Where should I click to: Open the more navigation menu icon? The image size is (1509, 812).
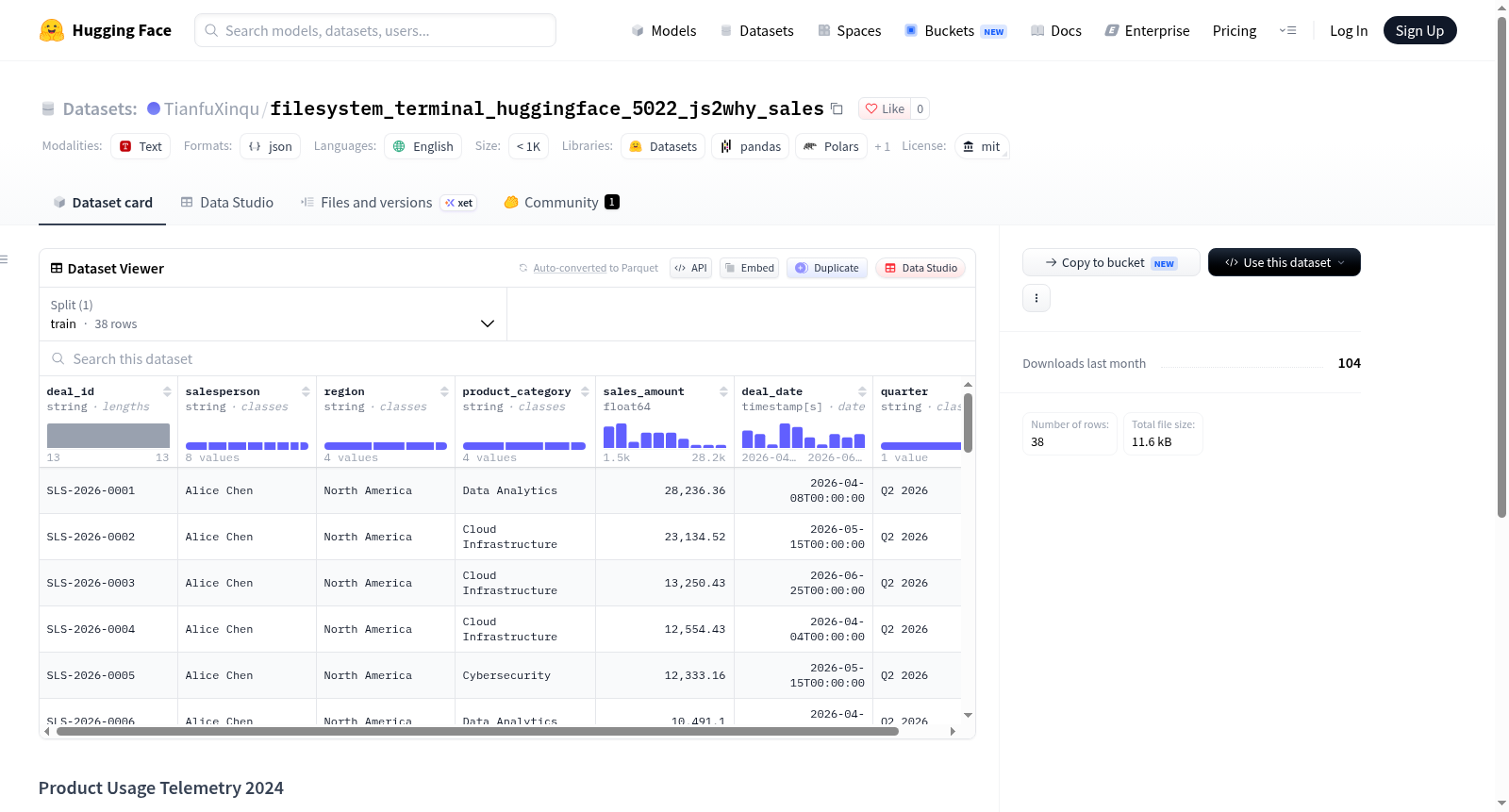pyautogui.click(x=1287, y=30)
